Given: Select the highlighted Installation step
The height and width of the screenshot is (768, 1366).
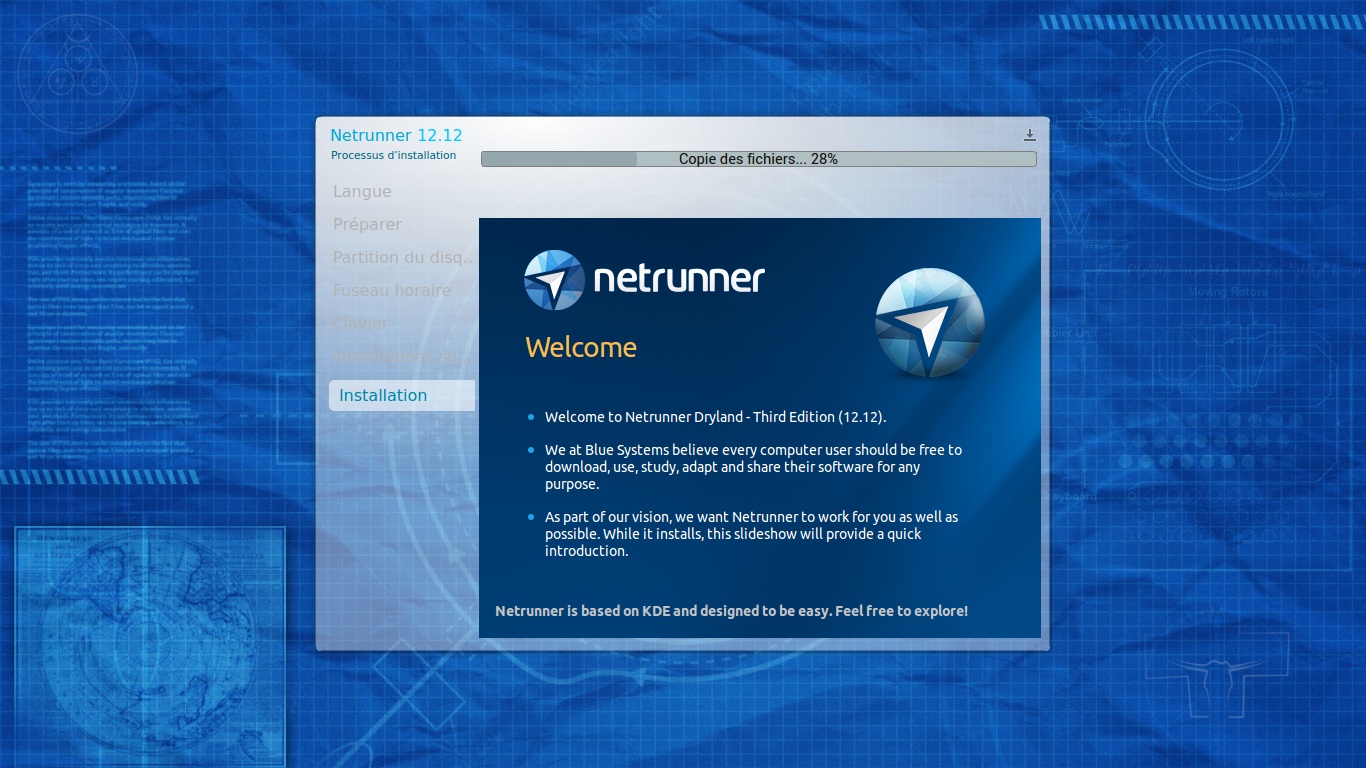Looking at the screenshot, I should click(402, 395).
